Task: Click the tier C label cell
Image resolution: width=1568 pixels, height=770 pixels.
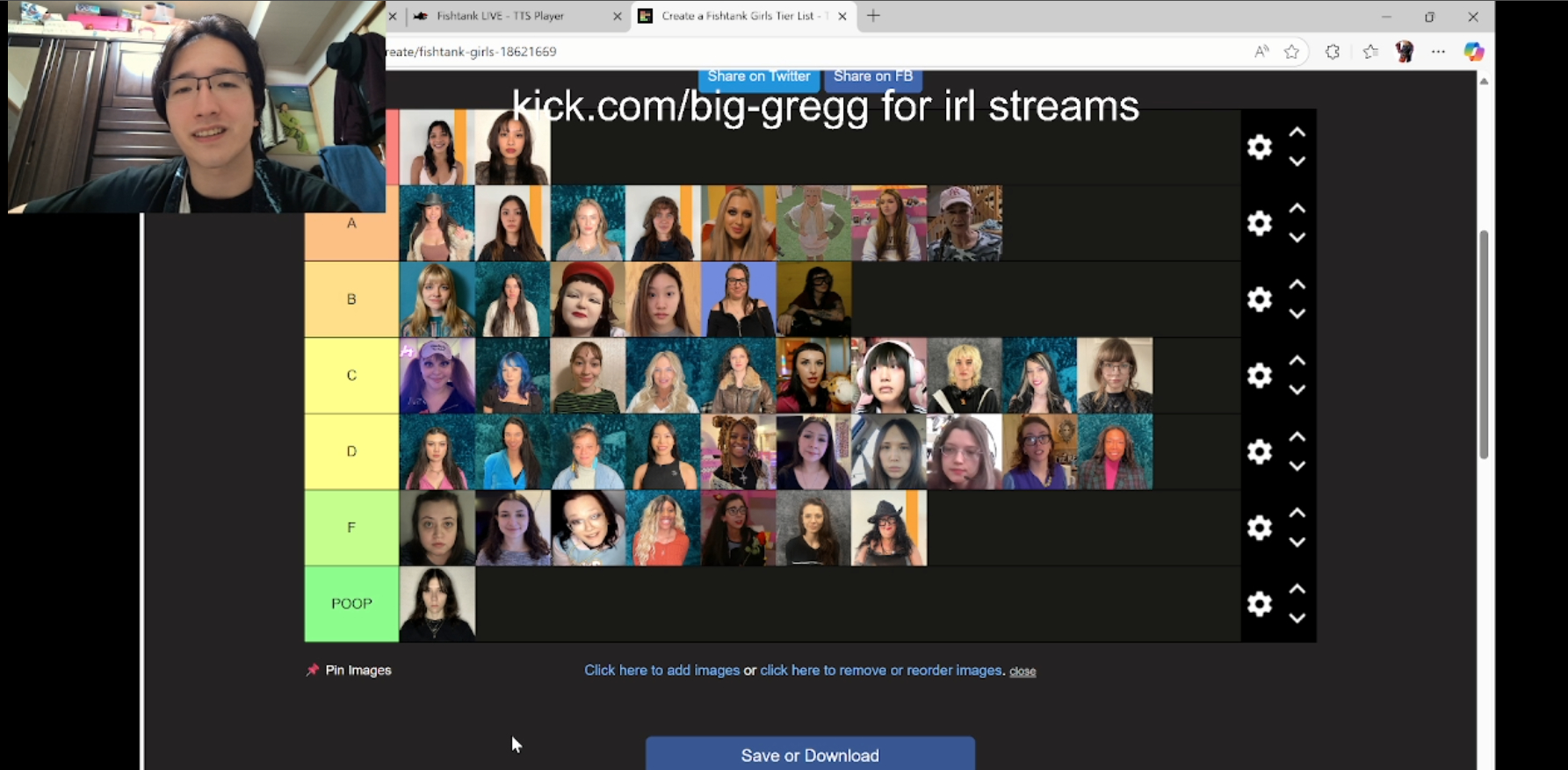Action: 351,376
